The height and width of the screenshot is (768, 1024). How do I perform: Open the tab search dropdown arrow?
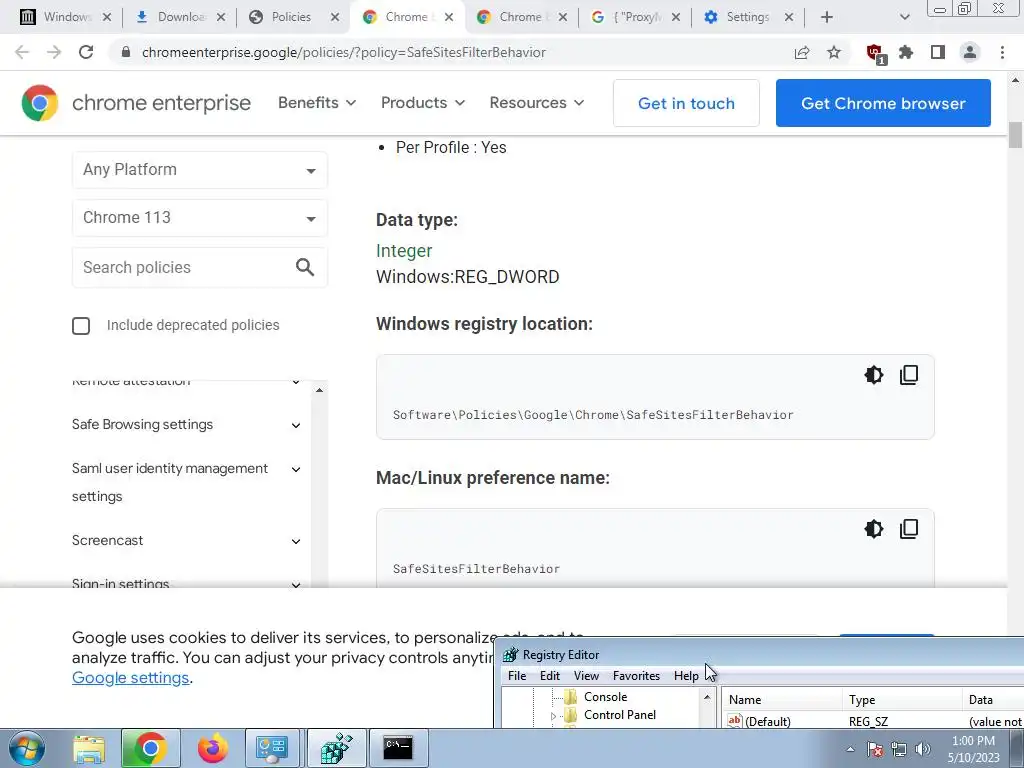(x=904, y=17)
